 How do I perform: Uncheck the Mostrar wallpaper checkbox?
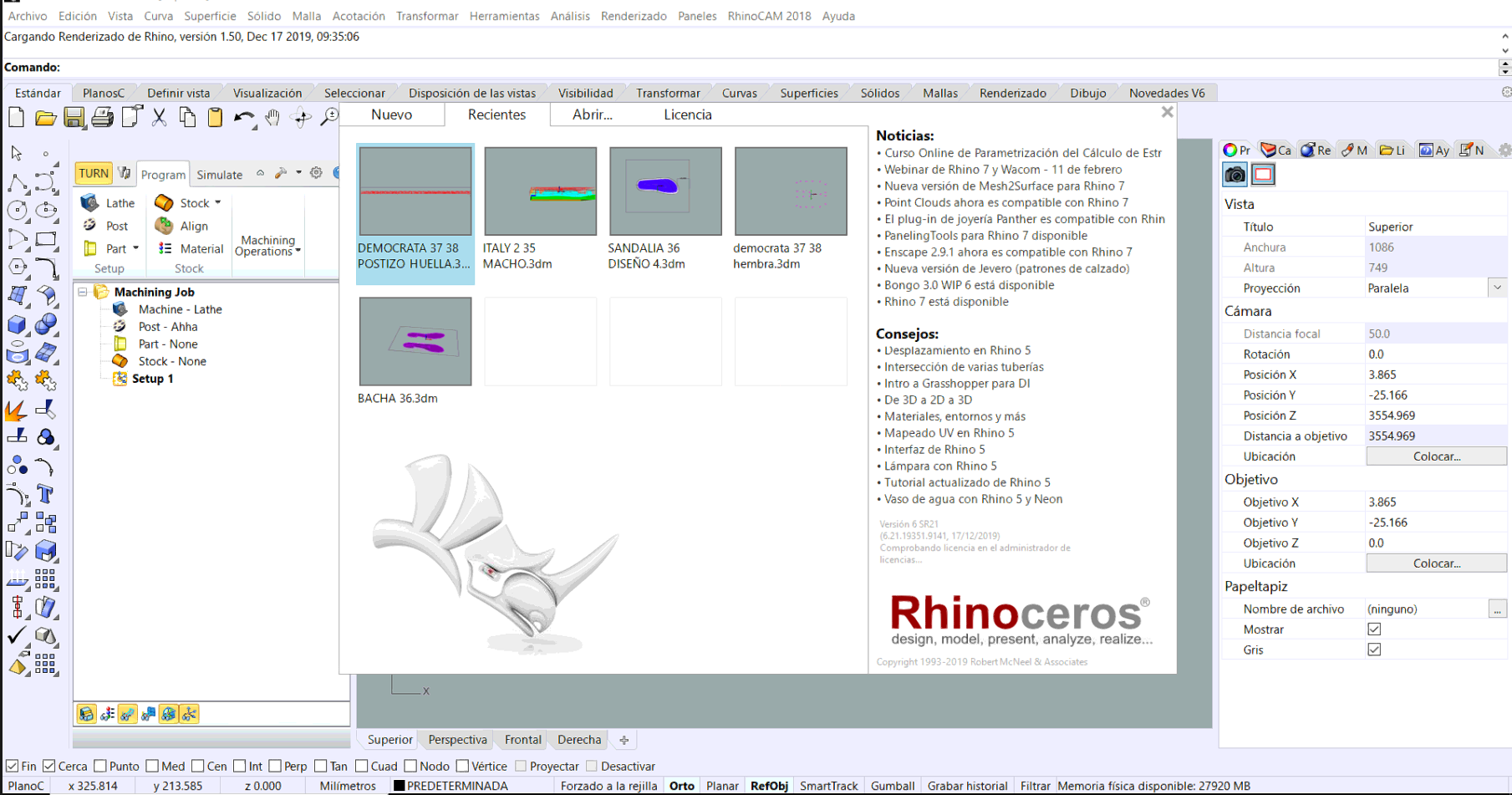1374,629
